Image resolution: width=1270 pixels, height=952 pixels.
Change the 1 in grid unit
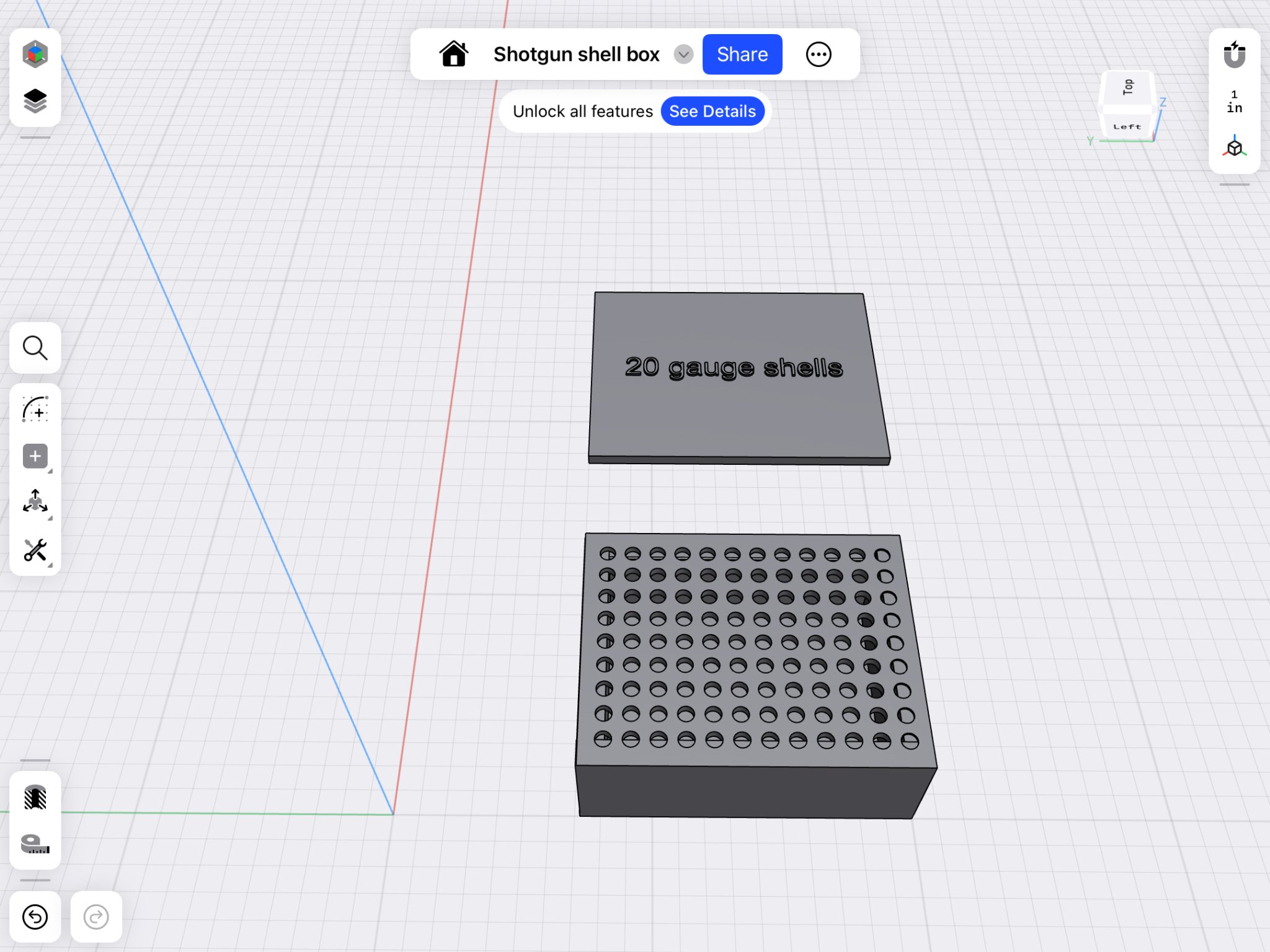(x=1234, y=102)
